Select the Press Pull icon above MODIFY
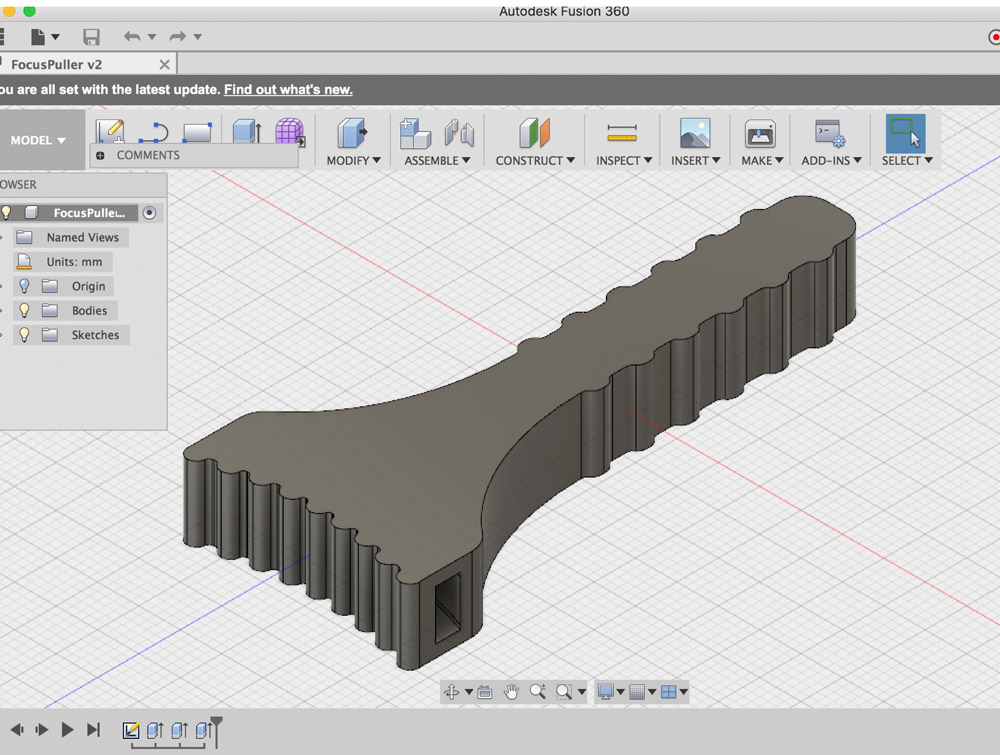This screenshot has width=1000, height=755. point(352,133)
